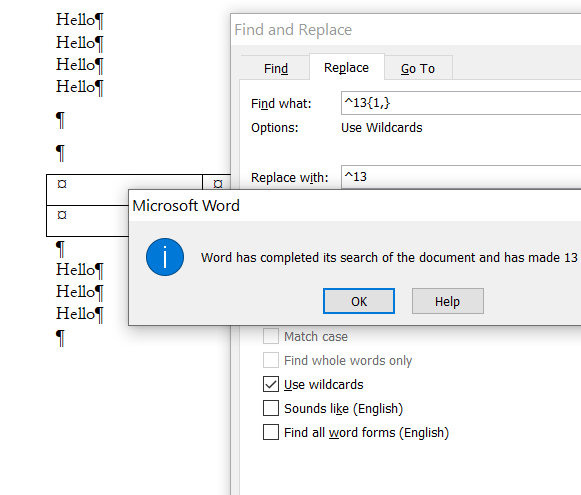Tick Find whole words only checkbox
Image resolution: width=581 pixels, height=495 pixels.
271,360
